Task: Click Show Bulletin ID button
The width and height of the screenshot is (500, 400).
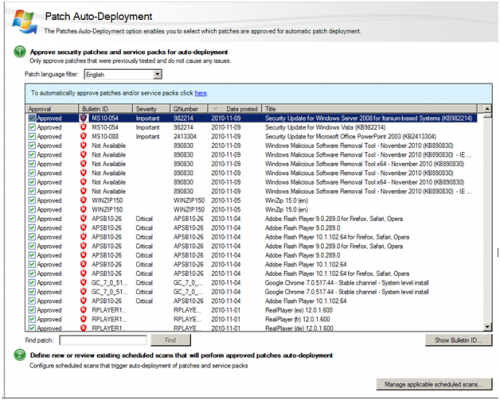Action: [x=459, y=340]
